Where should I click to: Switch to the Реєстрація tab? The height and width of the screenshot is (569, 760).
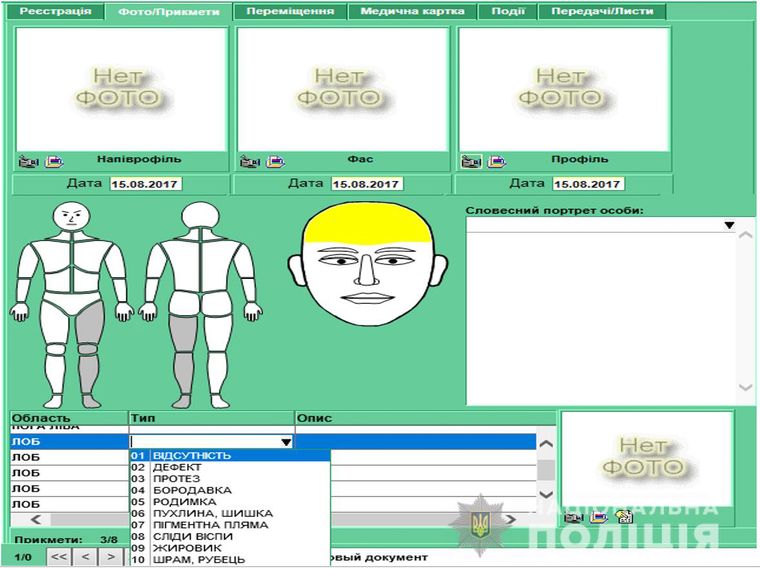tap(56, 12)
